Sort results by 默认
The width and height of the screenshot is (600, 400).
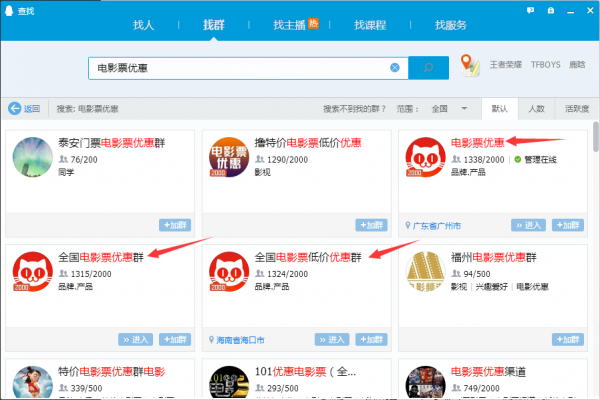pos(500,109)
